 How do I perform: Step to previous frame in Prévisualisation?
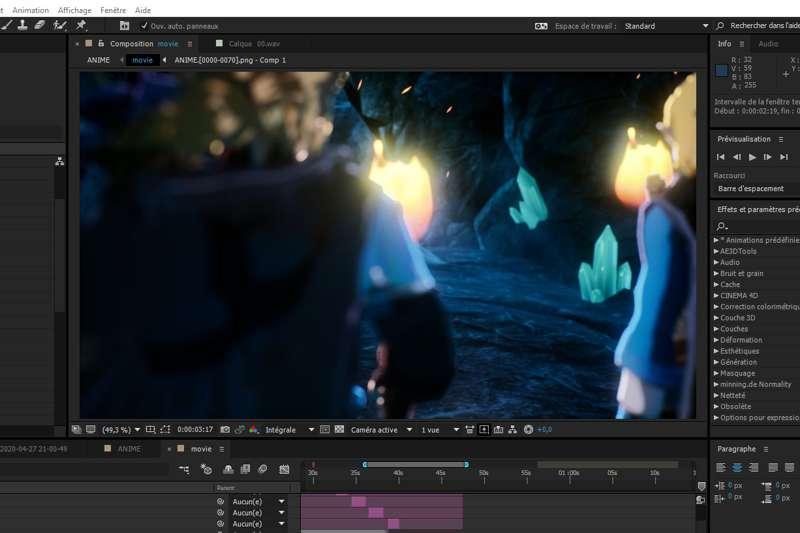[x=737, y=157]
